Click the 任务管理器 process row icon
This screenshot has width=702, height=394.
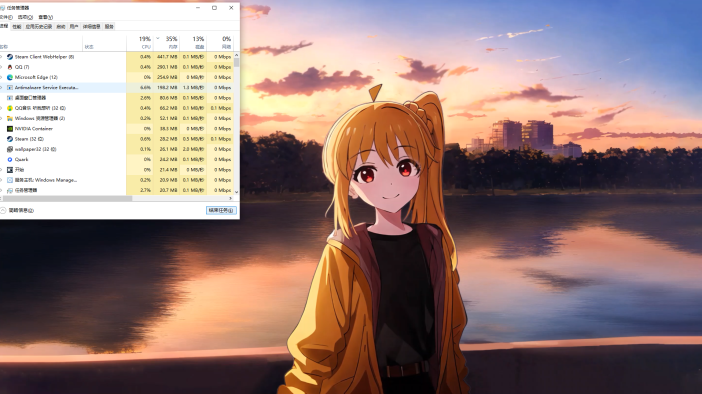coord(10,191)
